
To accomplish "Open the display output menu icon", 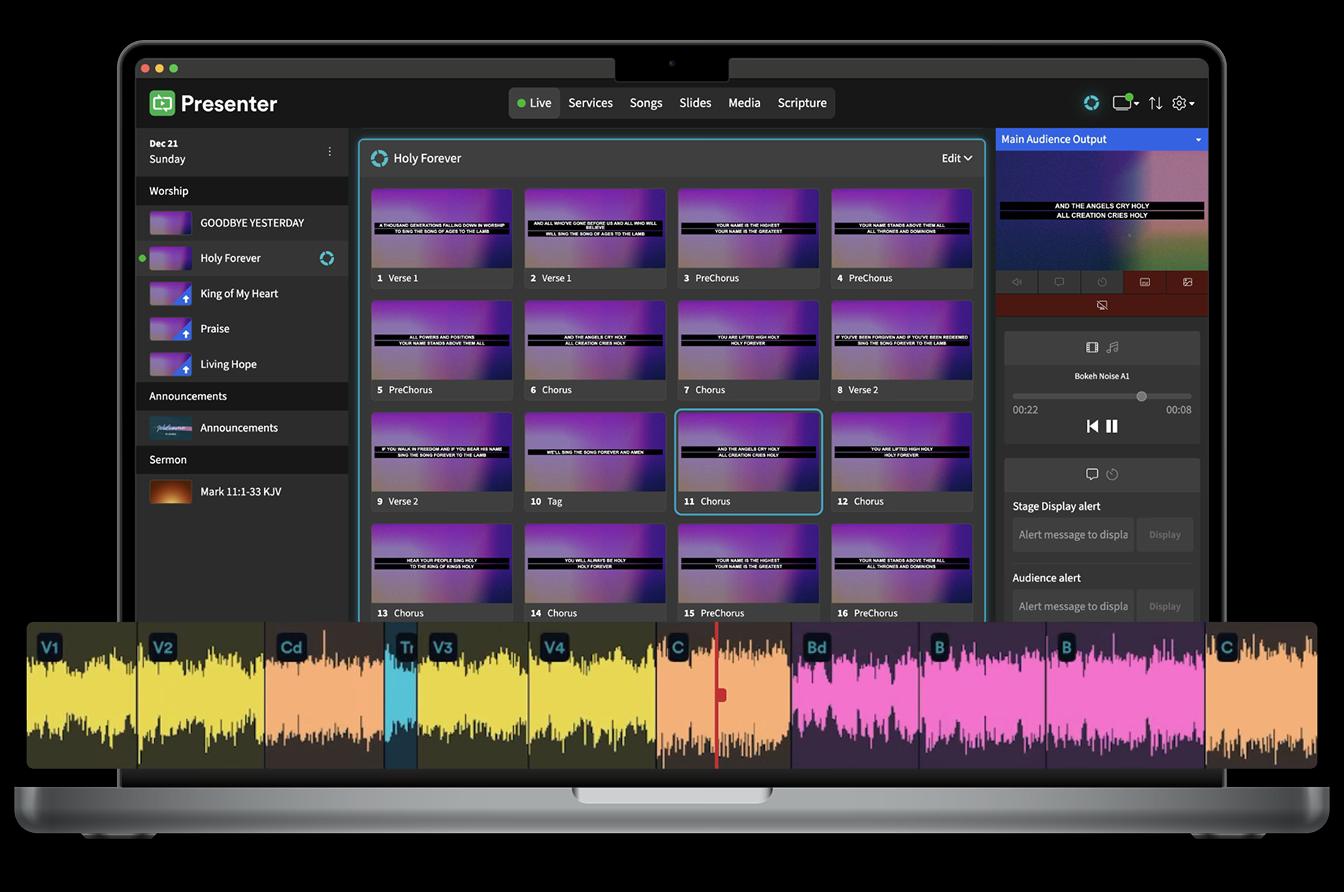I will tap(1126, 103).
